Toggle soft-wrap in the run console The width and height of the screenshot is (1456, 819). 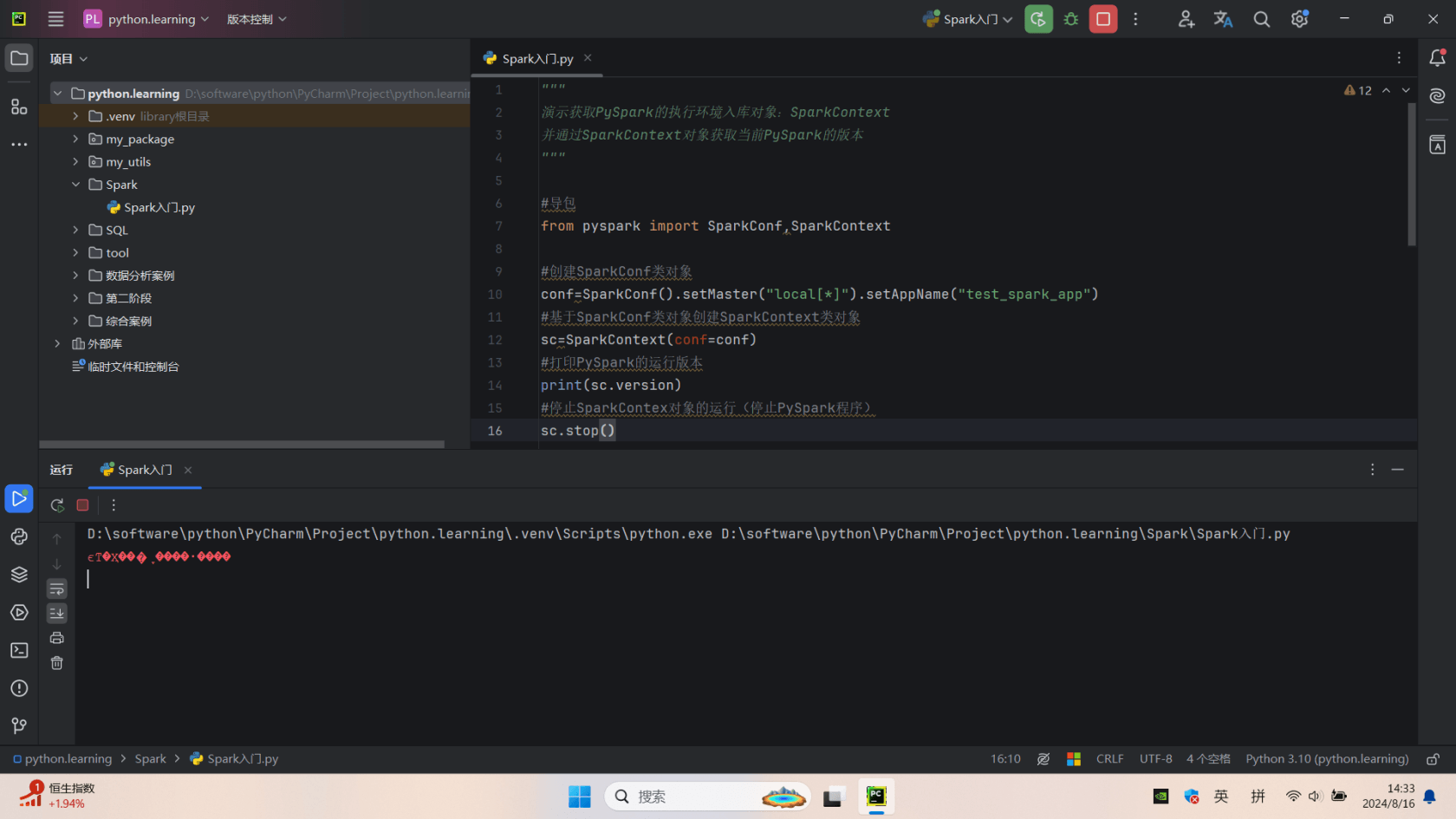point(57,589)
